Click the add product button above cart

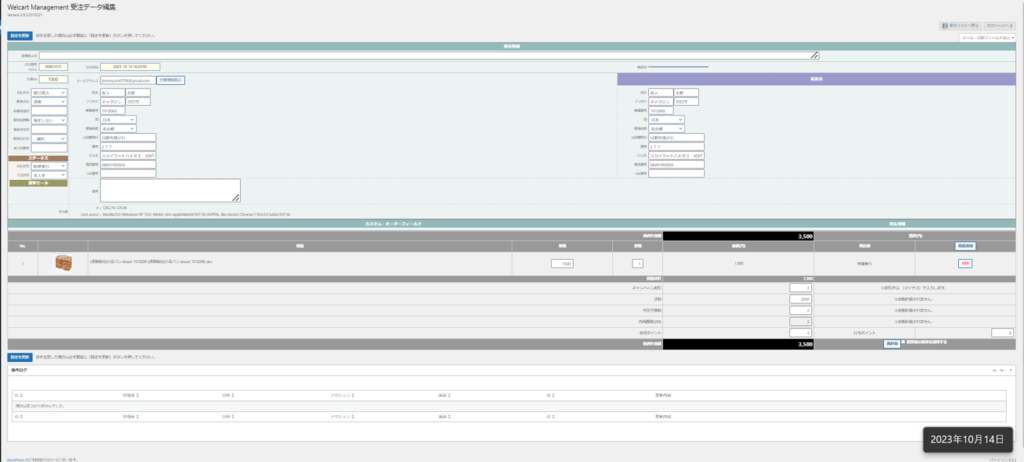click(964, 245)
